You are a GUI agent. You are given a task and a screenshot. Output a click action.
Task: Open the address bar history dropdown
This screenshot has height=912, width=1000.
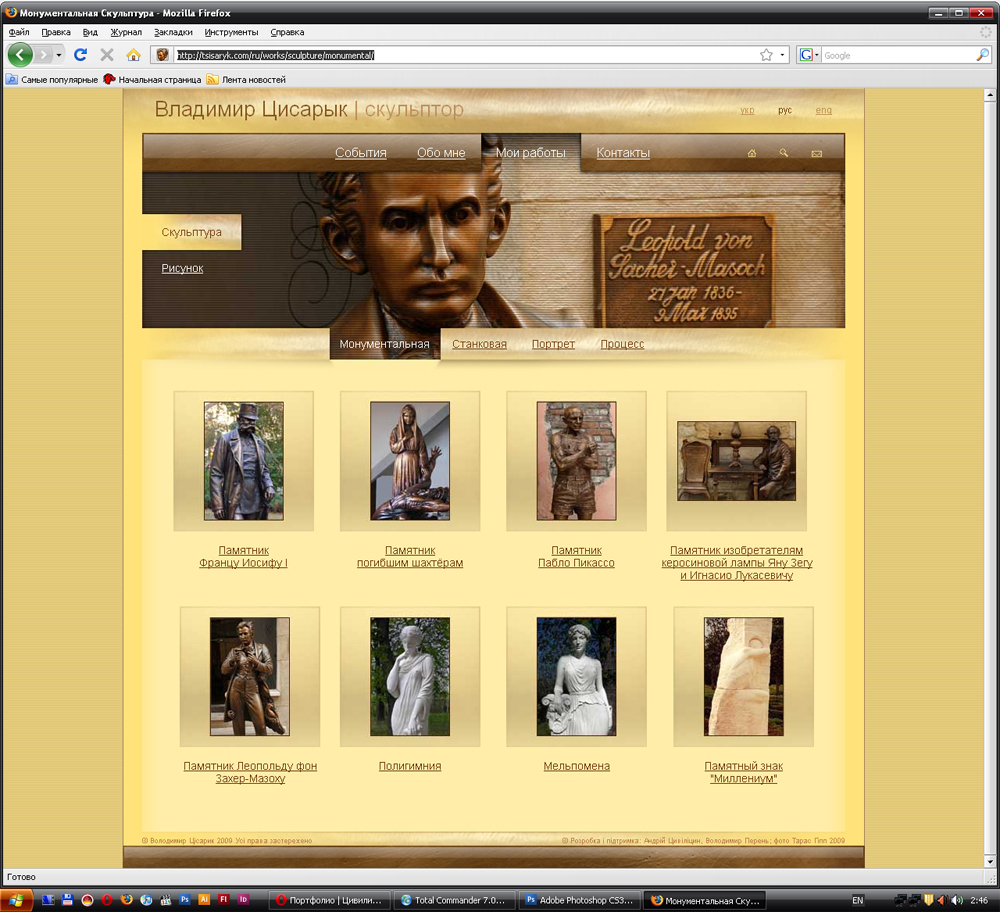tap(783, 55)
